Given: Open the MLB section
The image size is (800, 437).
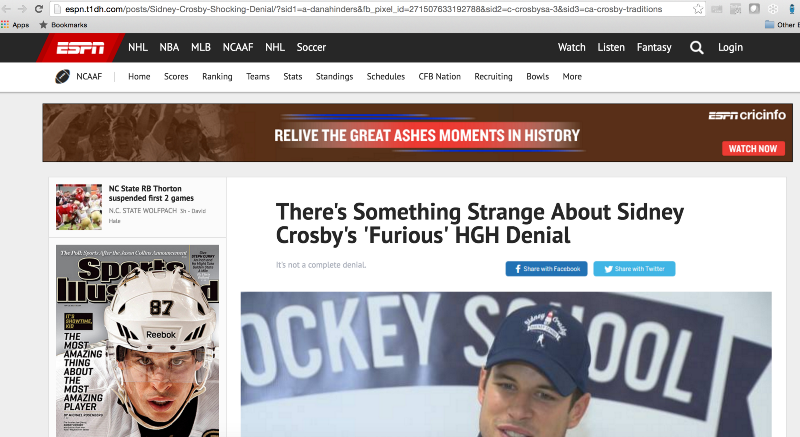Looking at the screenshot, I should click(x=201, y=47).
